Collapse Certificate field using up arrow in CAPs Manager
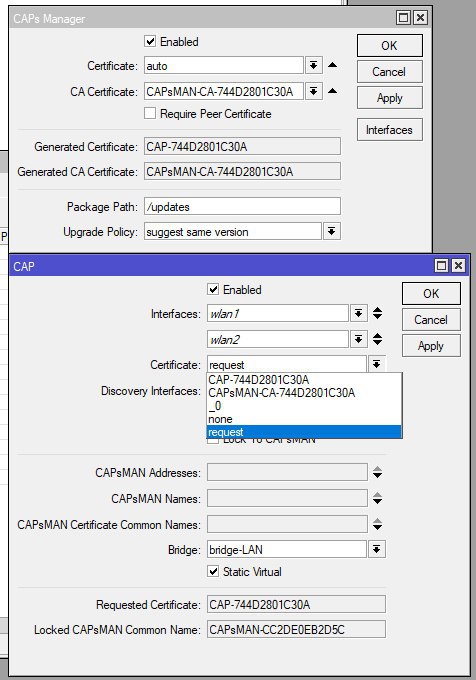 [333, 65]
